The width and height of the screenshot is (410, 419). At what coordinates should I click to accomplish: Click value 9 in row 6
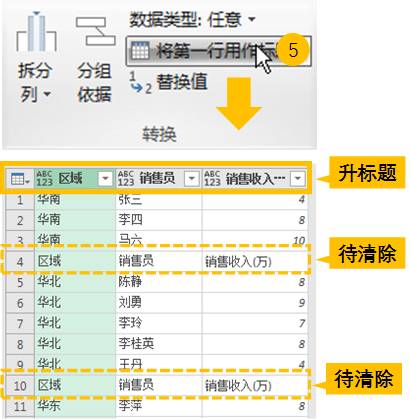[254, 303]
